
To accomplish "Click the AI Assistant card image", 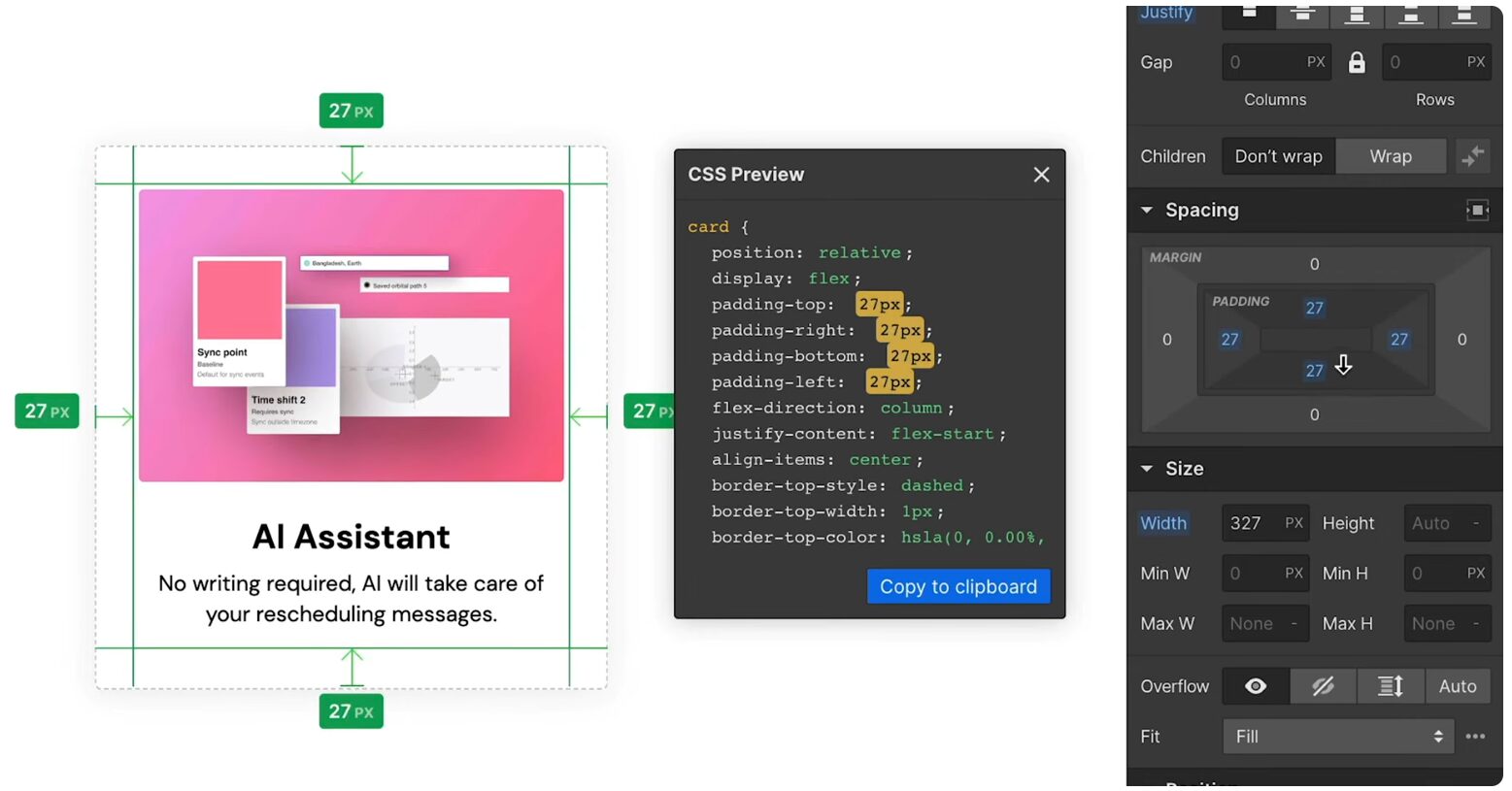I will 351,336.
